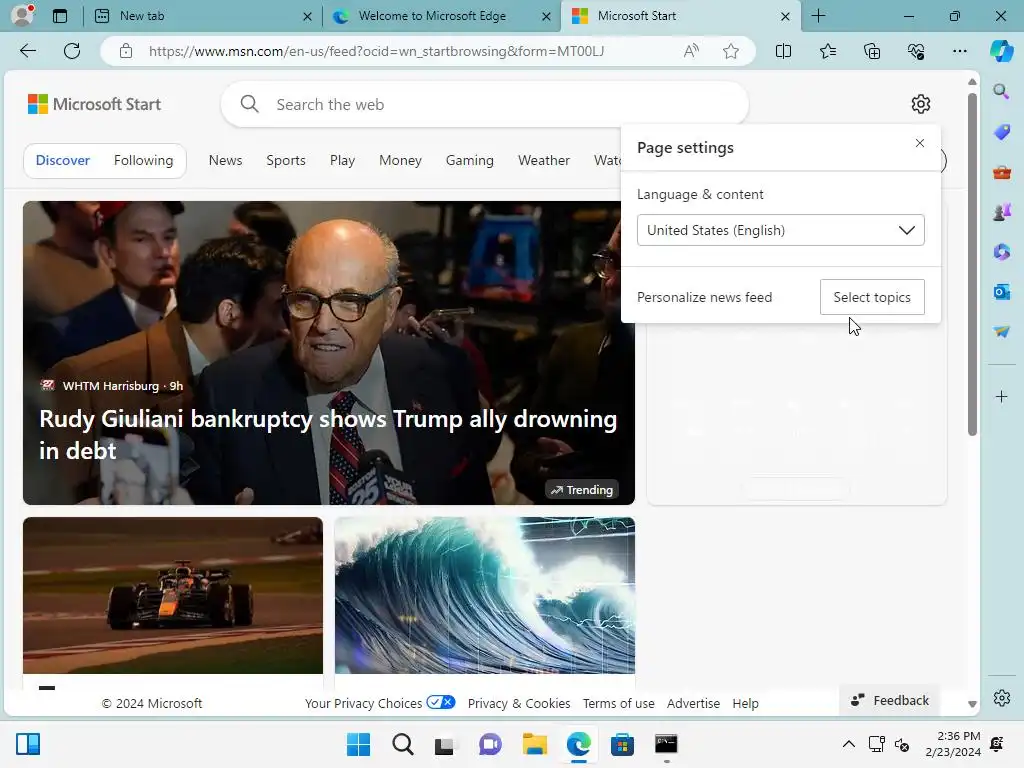The width and height of the screenshot is (1024, 768).
Task: Open the tab actions menu icon
Action: 60,16
